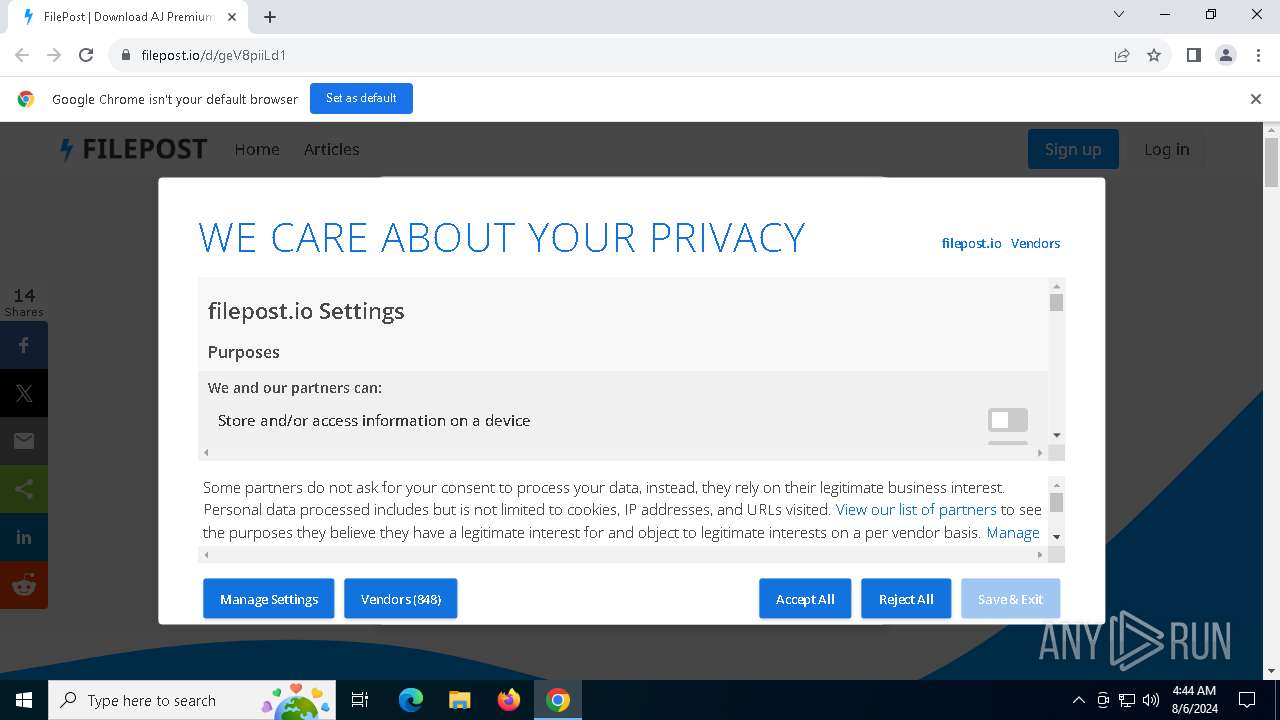This screenshot has width=1280, height=720.
Task: Dismiss the default browser infobar
Action: pyautogui.click(x=1256, y=99)
